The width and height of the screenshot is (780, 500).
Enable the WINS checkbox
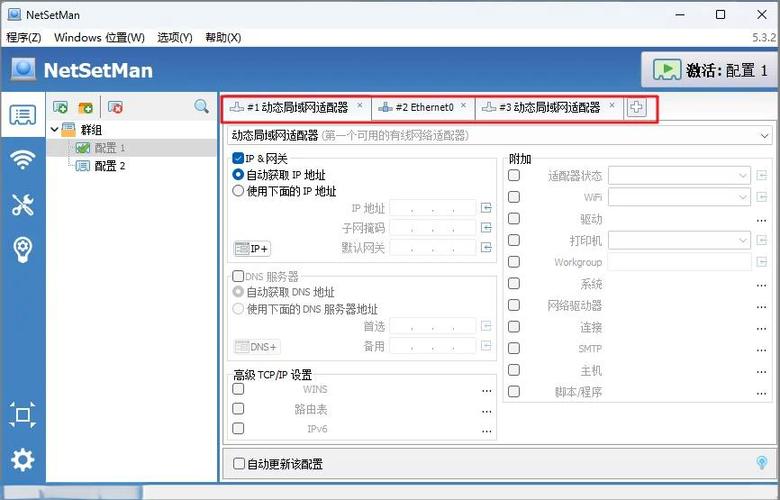pyautogui.click(x=238, y=389)
